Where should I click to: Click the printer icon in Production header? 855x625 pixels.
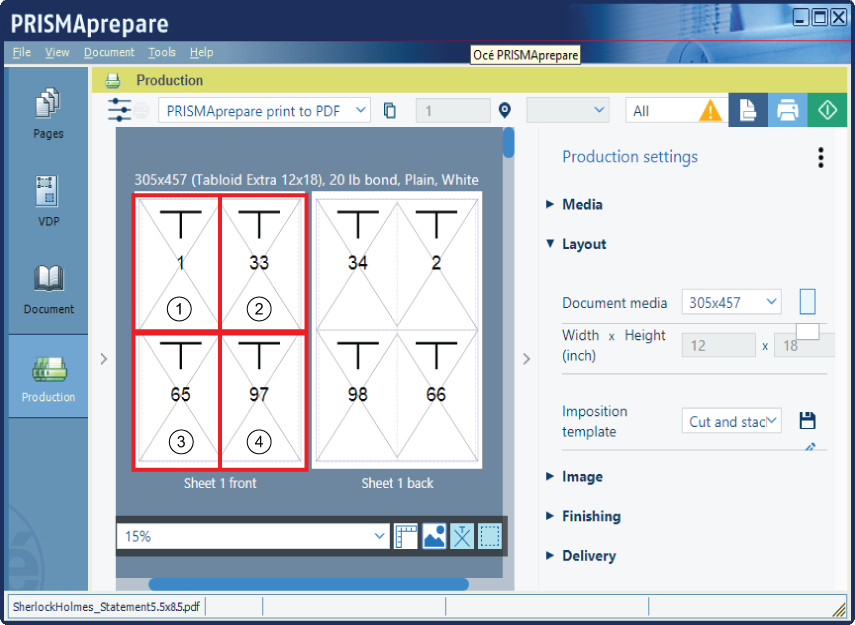coord(113,80)
